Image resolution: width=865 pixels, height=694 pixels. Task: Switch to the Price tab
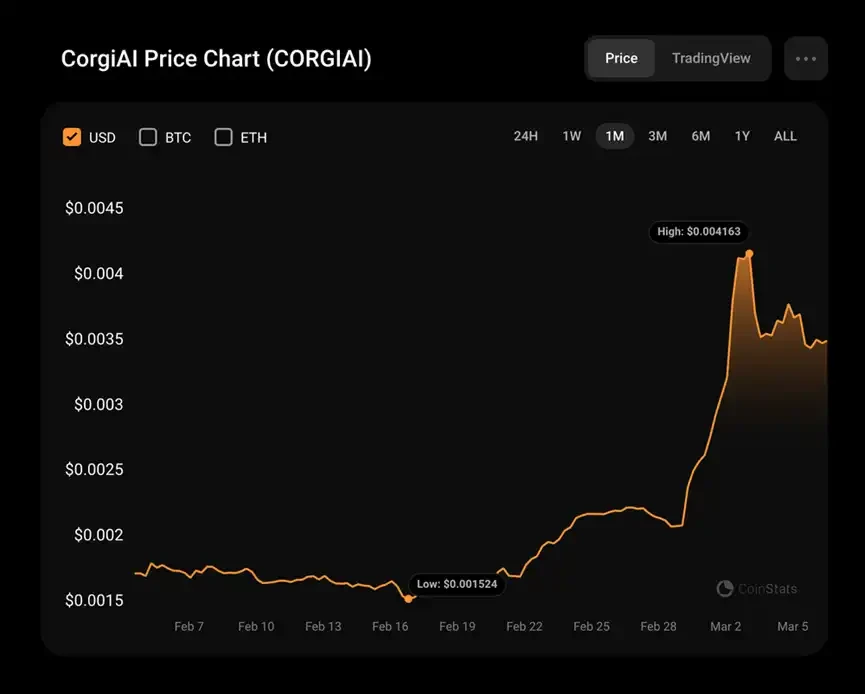pyautogui.click(x=621, y=58)
